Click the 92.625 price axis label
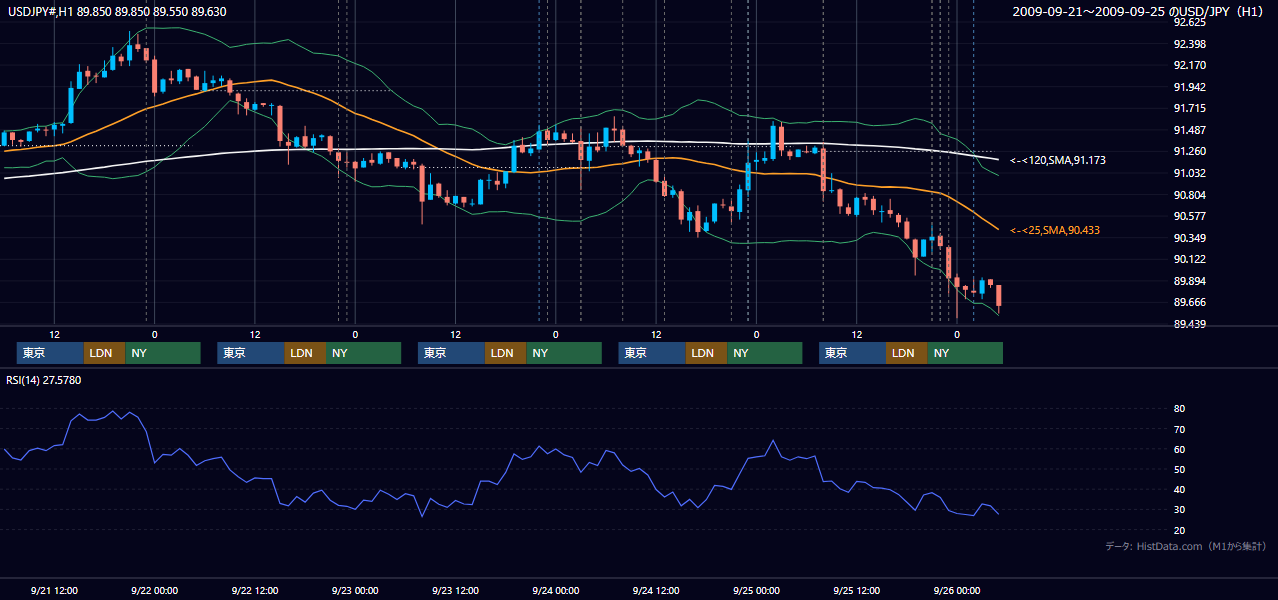 click(x=1188, y=22)
